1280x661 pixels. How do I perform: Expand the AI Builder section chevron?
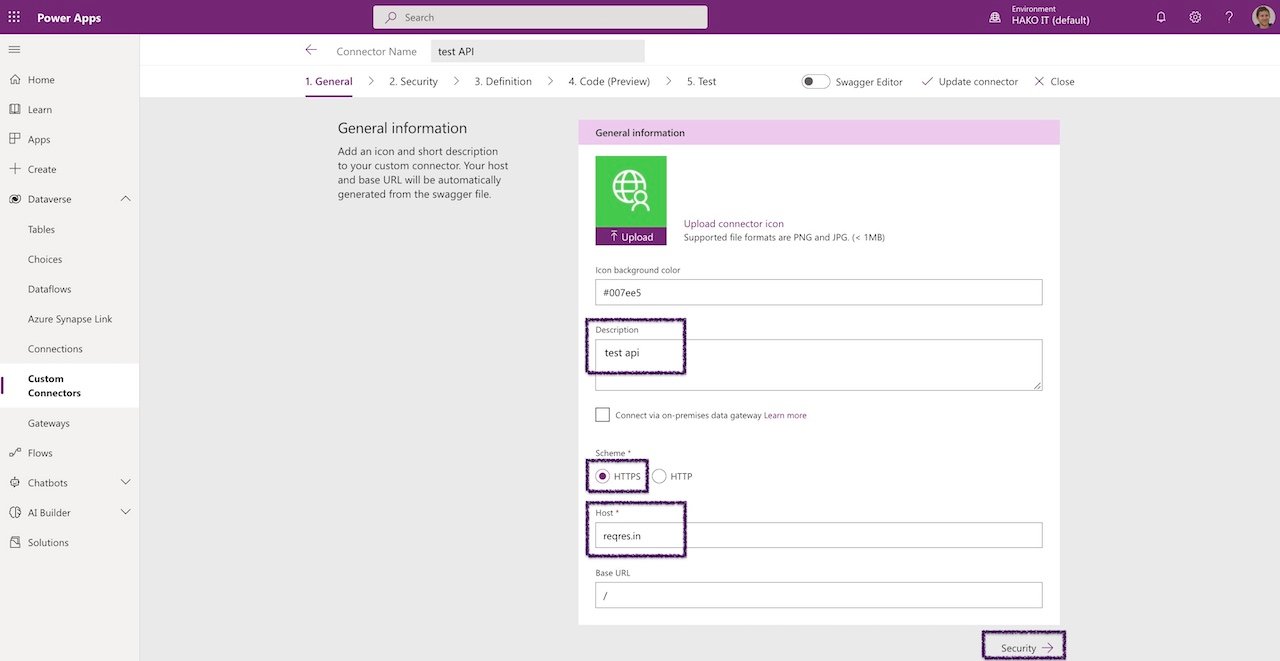[125, 513]
